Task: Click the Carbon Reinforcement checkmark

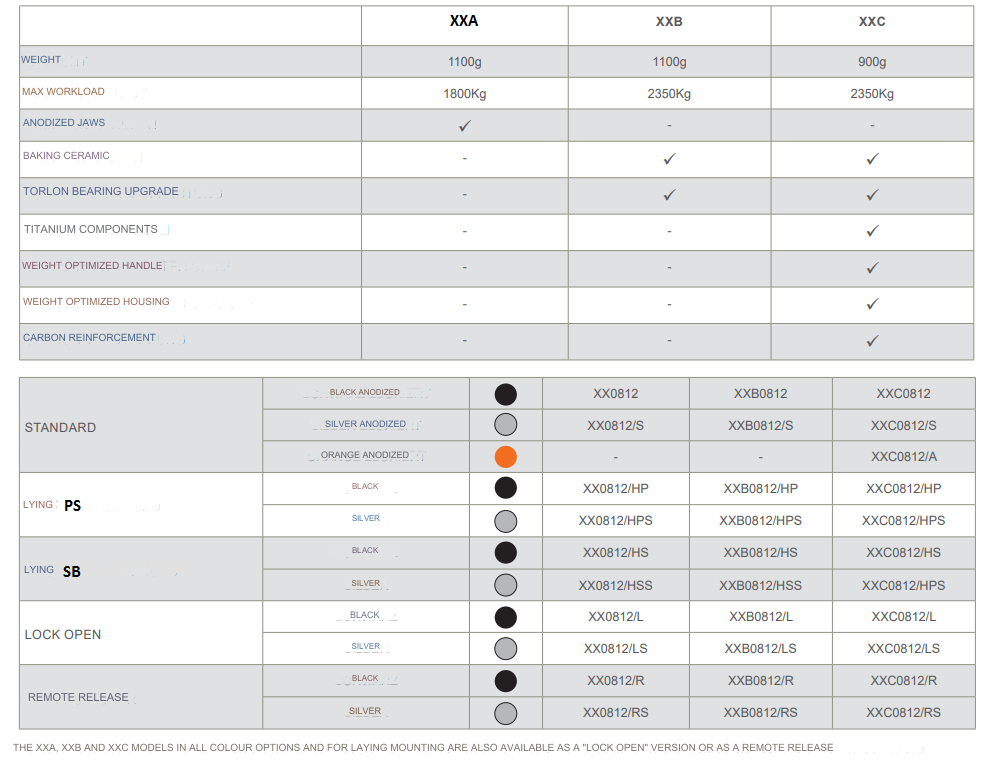Action: (872, 341)
